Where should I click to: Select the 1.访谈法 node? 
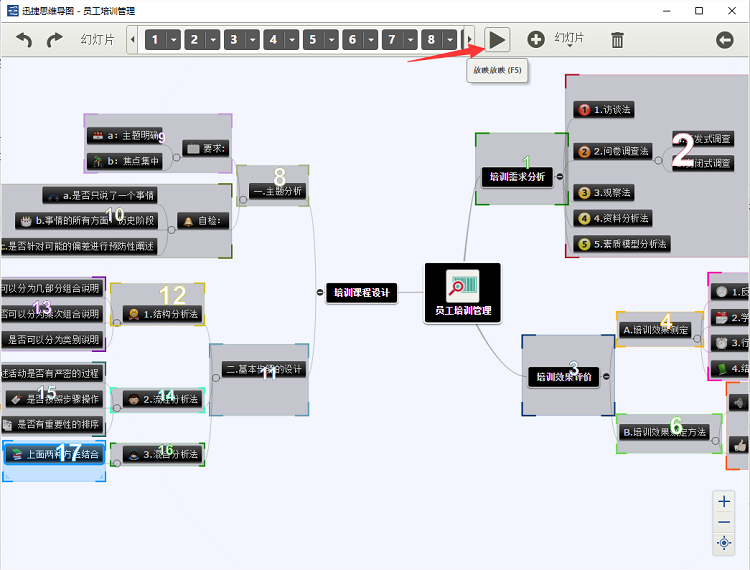click(x=604, y=110)
